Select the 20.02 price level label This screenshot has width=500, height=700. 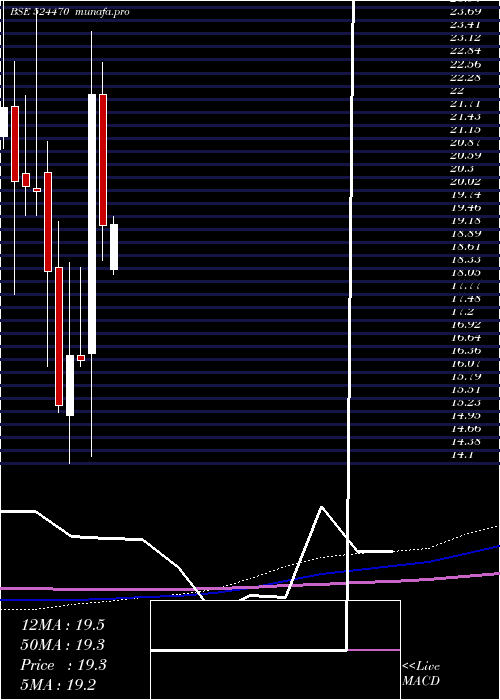[465, 182]
